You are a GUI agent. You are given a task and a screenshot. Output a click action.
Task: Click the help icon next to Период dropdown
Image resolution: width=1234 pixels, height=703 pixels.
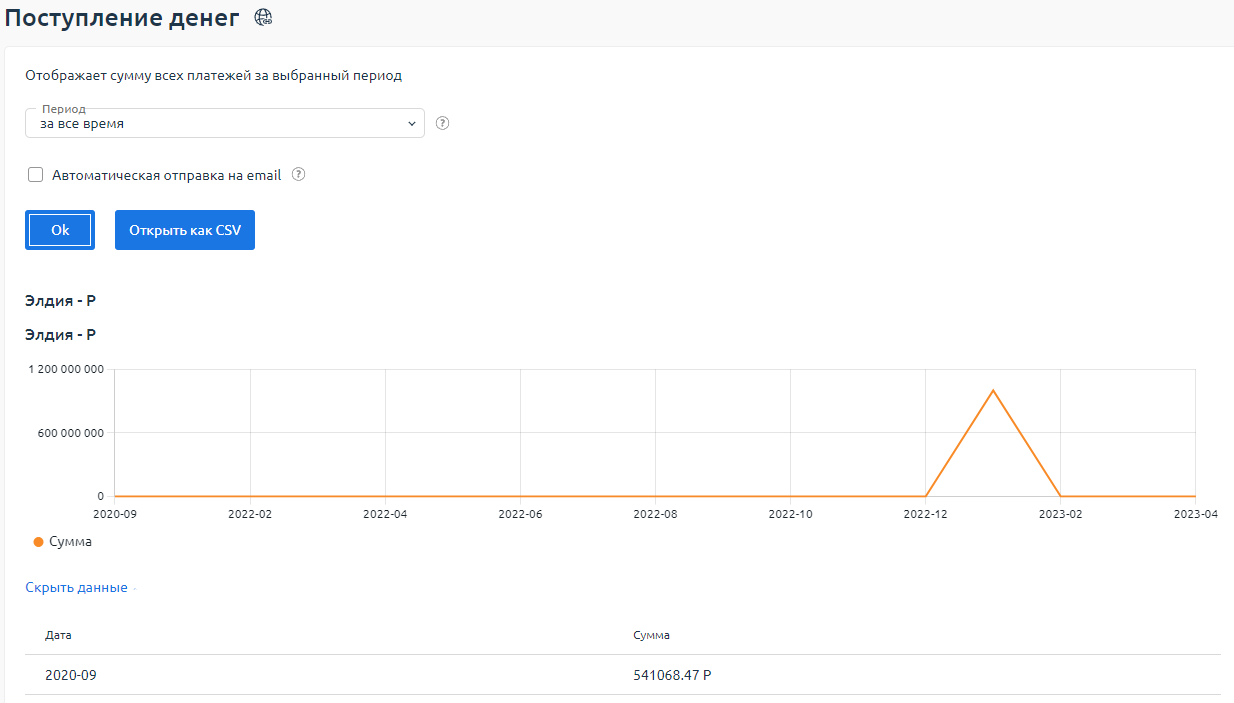point(443,124)
